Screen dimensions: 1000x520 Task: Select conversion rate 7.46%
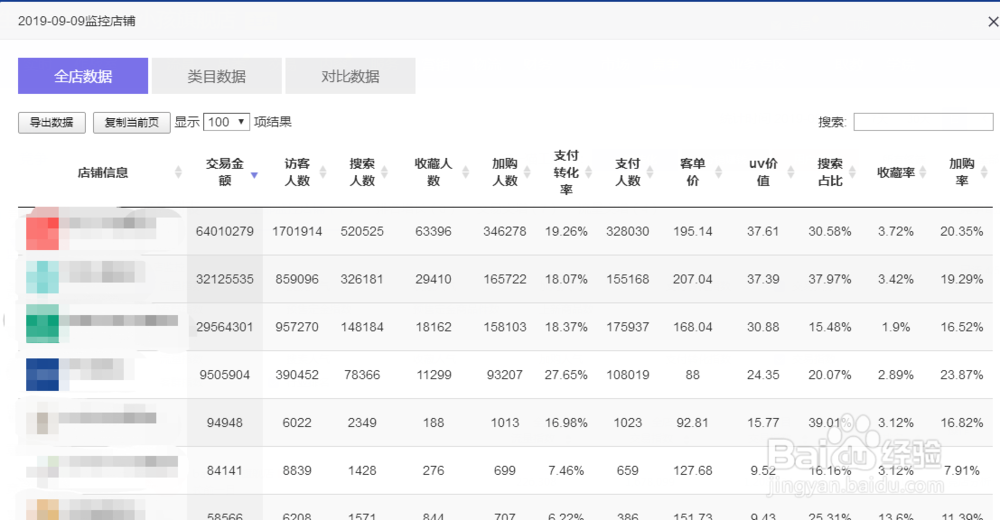pyautogui.click(x=566, y=471)
